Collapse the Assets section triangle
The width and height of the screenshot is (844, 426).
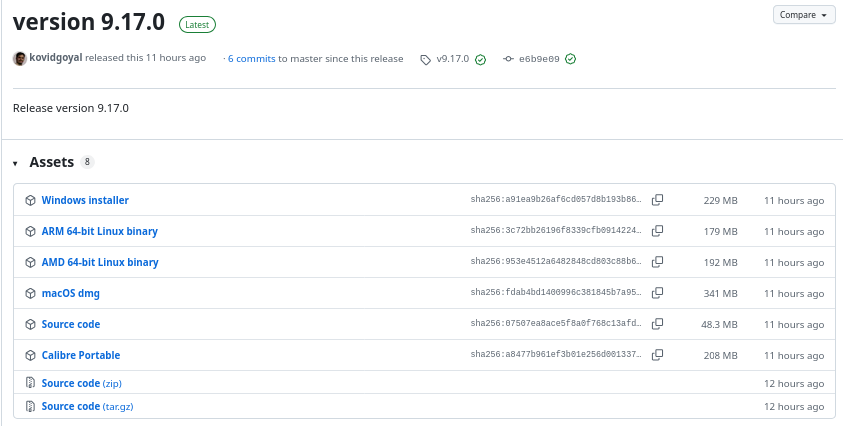pyautogui.click(x=16, y=163)
